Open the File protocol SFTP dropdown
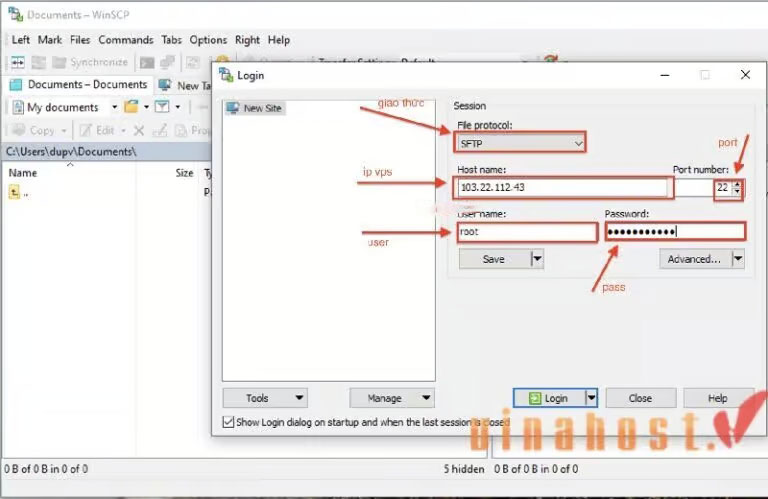768x499 pixels. point(520,143)
